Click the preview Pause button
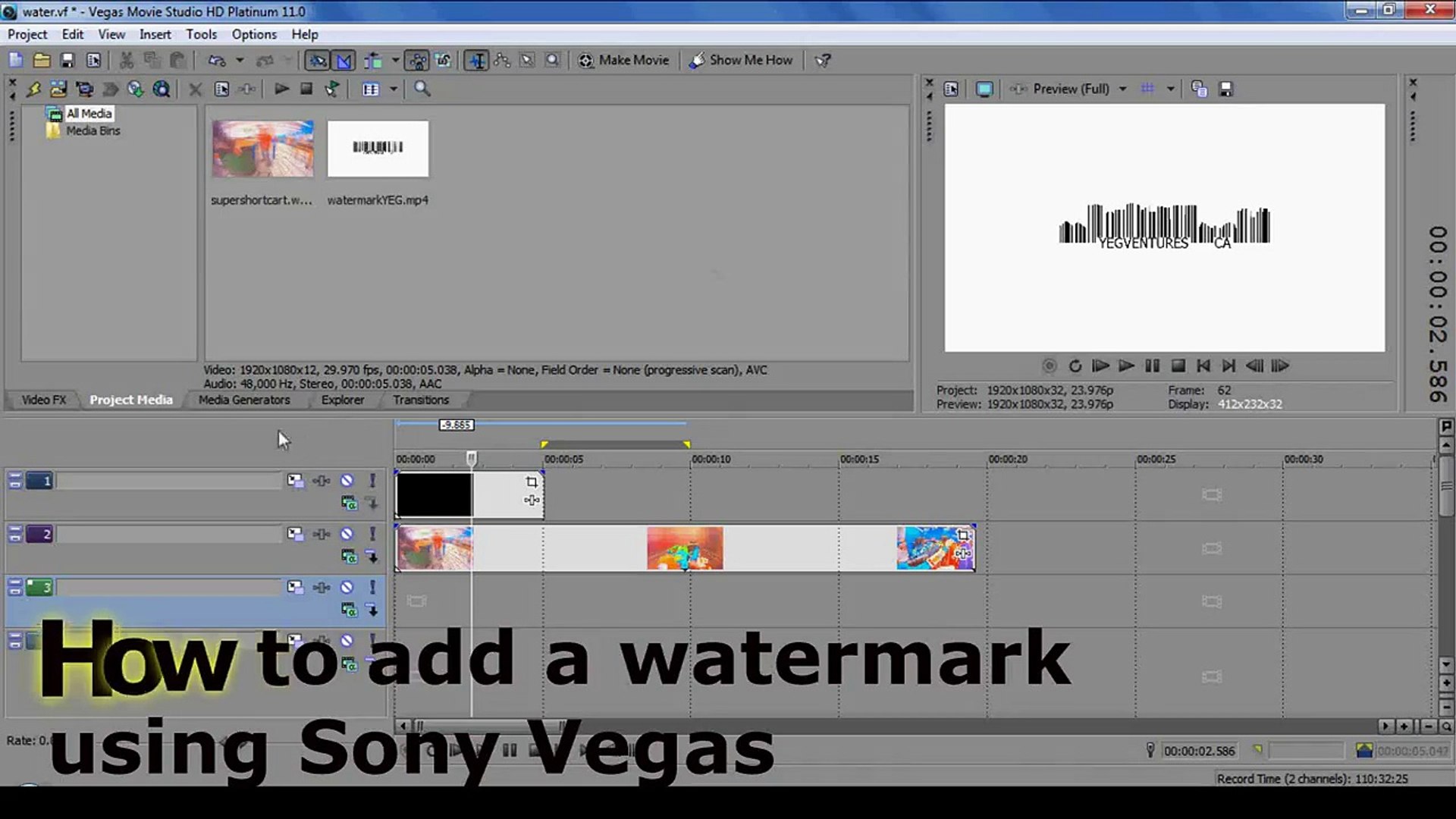This screenshot has height=819, width=1456. click(x=1152, y=366)
